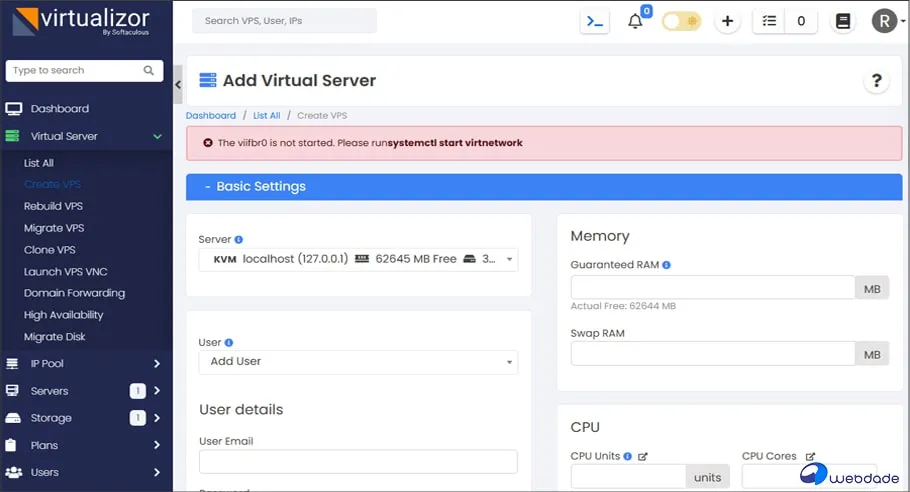
Task: Click the help question mark icon
Action: [876, 81]
